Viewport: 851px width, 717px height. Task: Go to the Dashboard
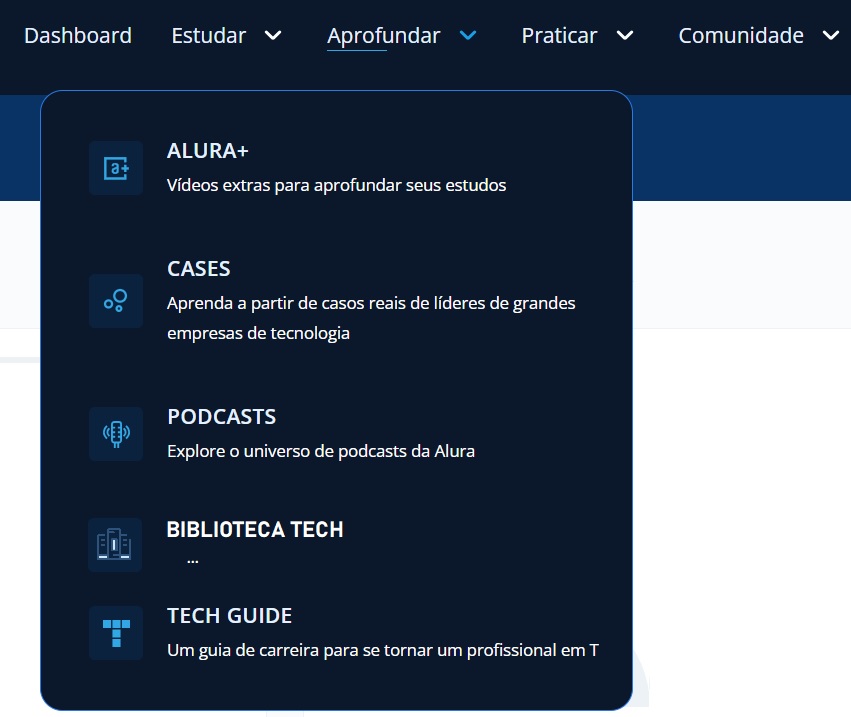pos(78,35)
